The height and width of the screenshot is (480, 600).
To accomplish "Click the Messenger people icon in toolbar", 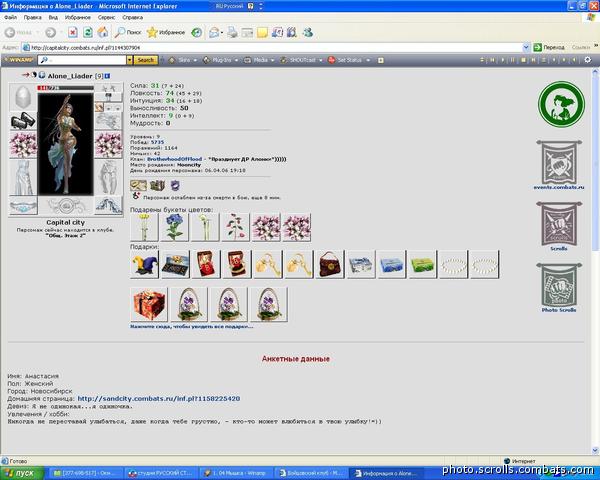I will click(308, 33).
